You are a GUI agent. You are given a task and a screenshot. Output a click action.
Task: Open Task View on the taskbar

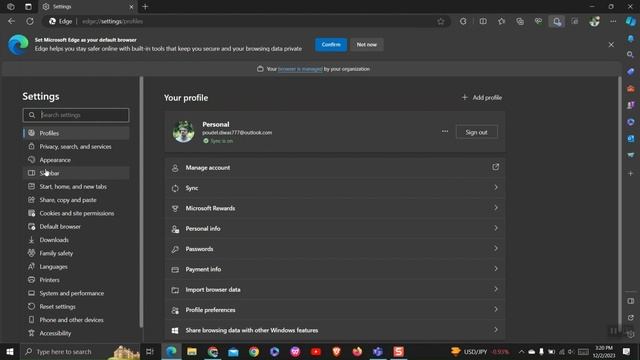click(x=150, y=351)
